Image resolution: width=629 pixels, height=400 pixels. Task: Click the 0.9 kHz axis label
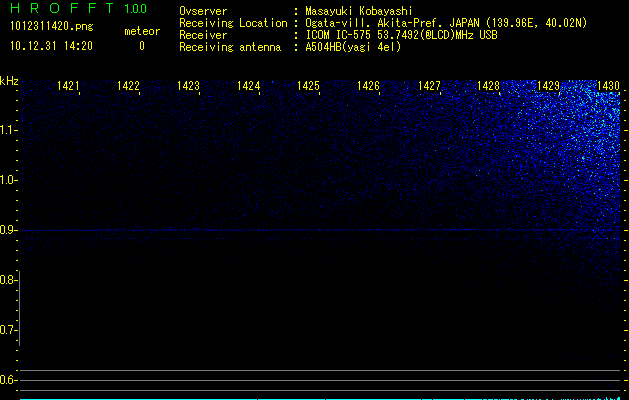8,230
